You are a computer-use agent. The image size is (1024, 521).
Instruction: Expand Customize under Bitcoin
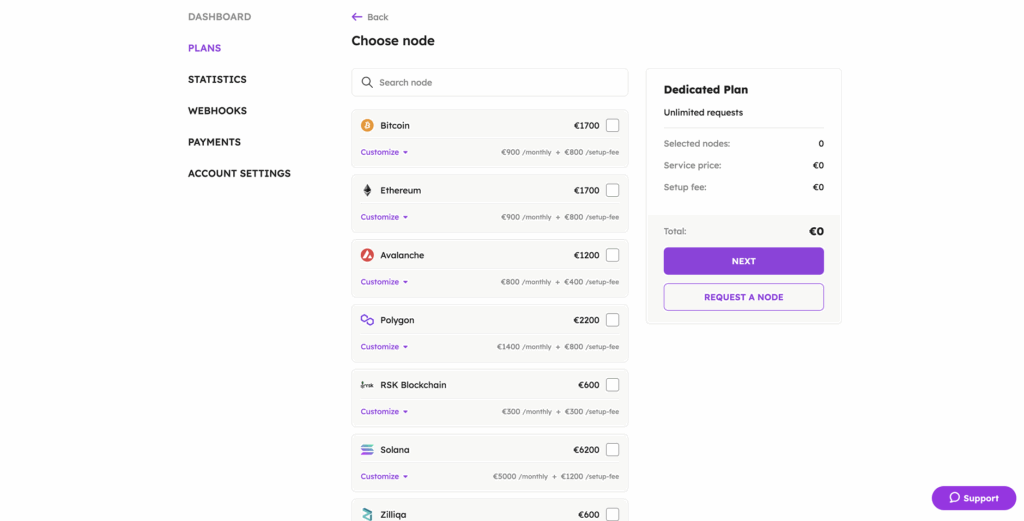[x=384, y=152]
